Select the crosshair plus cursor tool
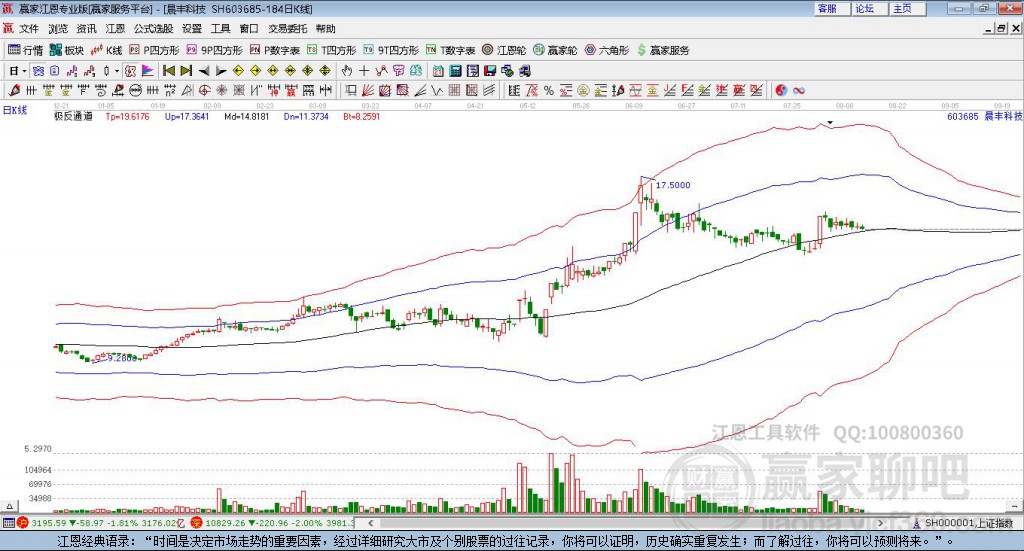The height and width of the screenshot is (551, 1024). tap(364, 71)
